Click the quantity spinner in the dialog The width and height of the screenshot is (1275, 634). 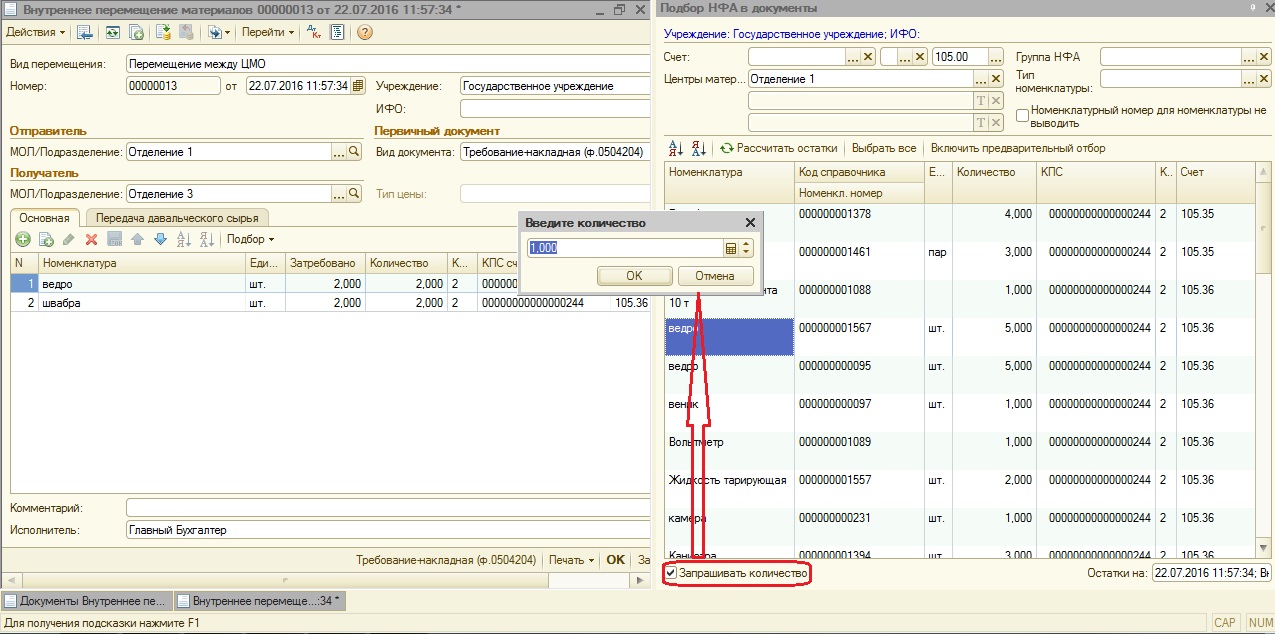click(746, 248)
